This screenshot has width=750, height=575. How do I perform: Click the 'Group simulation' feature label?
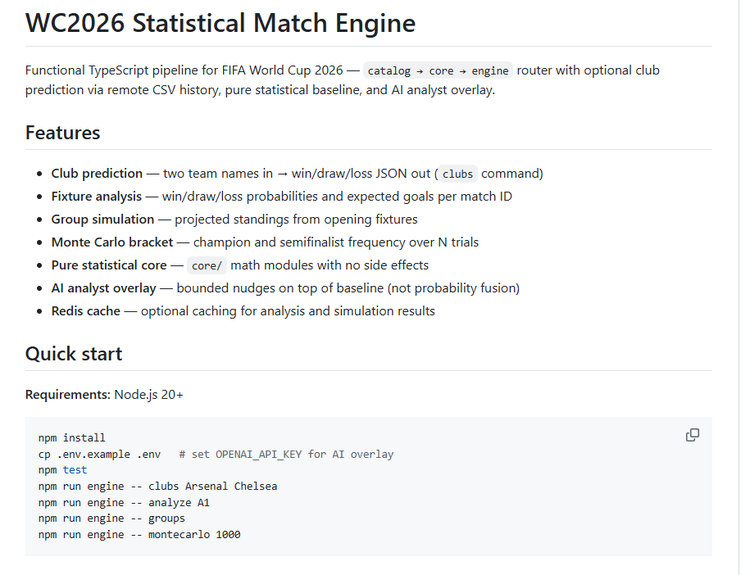[x=103, y=219]
